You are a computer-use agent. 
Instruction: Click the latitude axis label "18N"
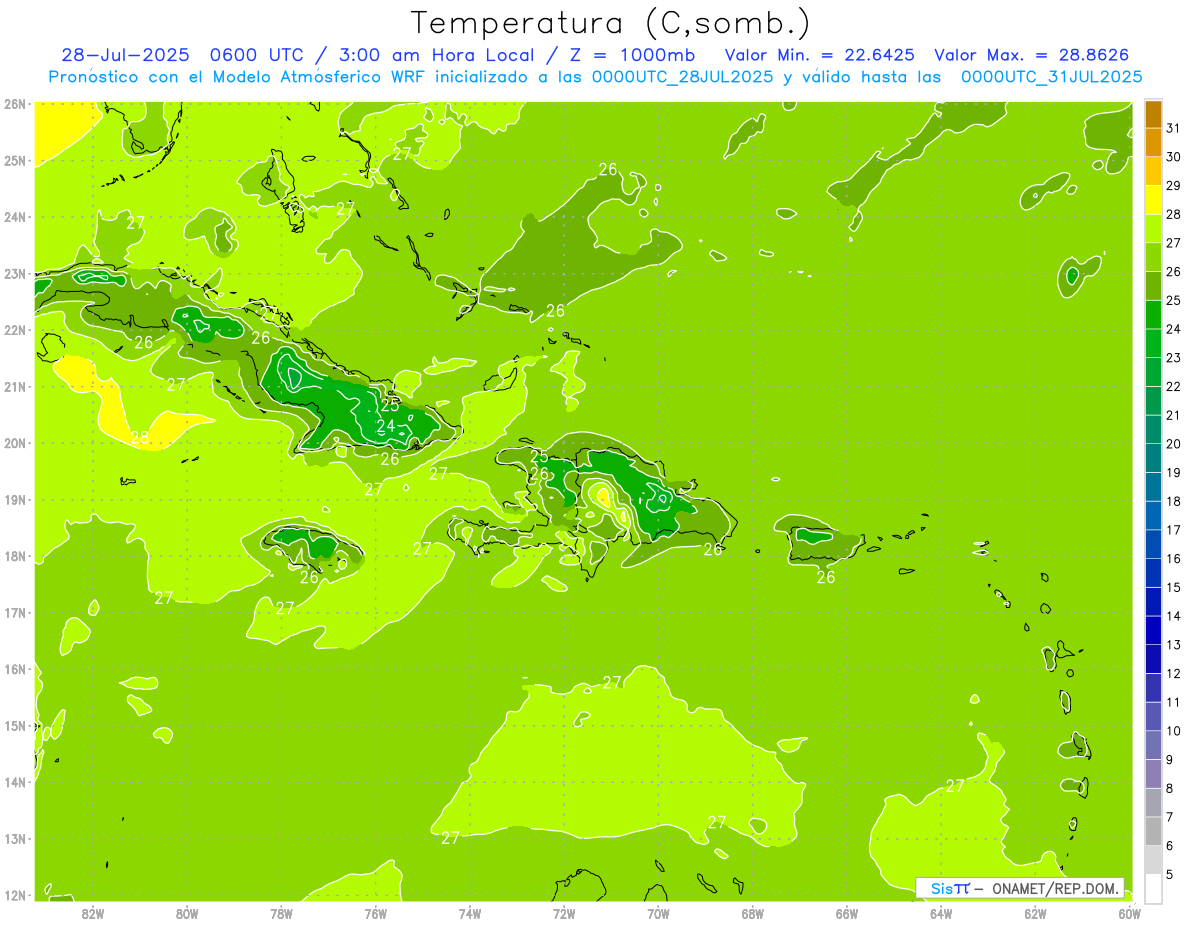tap(14, 556)
